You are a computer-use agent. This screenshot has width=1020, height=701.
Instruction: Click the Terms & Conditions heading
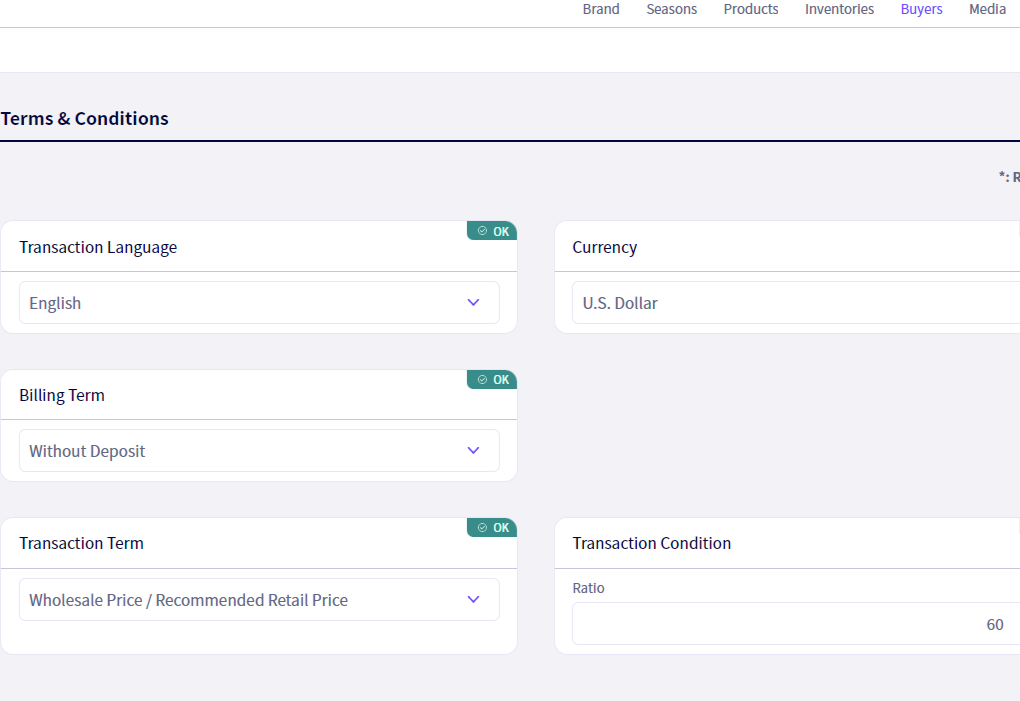[x=85, y=118]
